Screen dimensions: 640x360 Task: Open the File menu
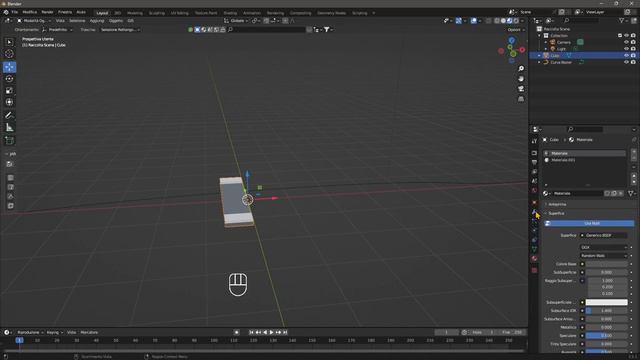pyautogui.click(x=15, y=12)
